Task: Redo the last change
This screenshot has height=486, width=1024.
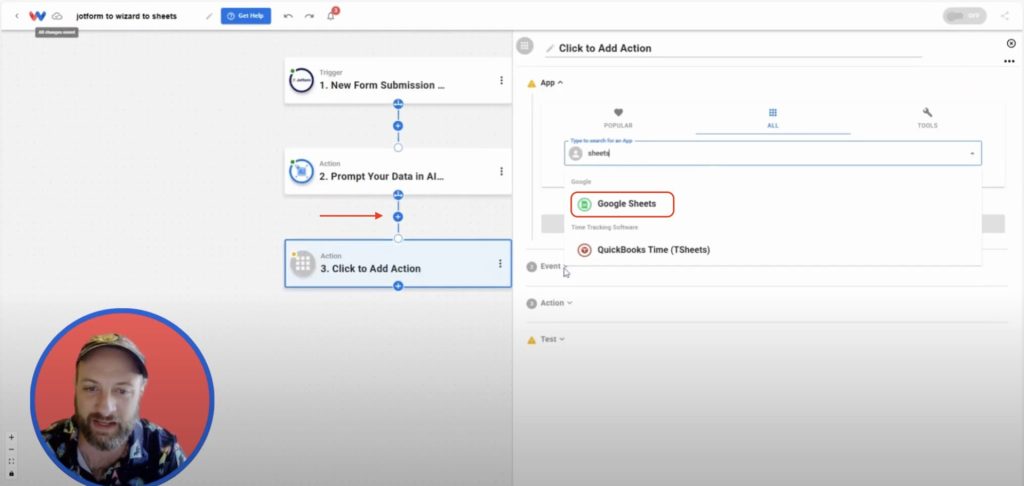Action: click(309, 16)
